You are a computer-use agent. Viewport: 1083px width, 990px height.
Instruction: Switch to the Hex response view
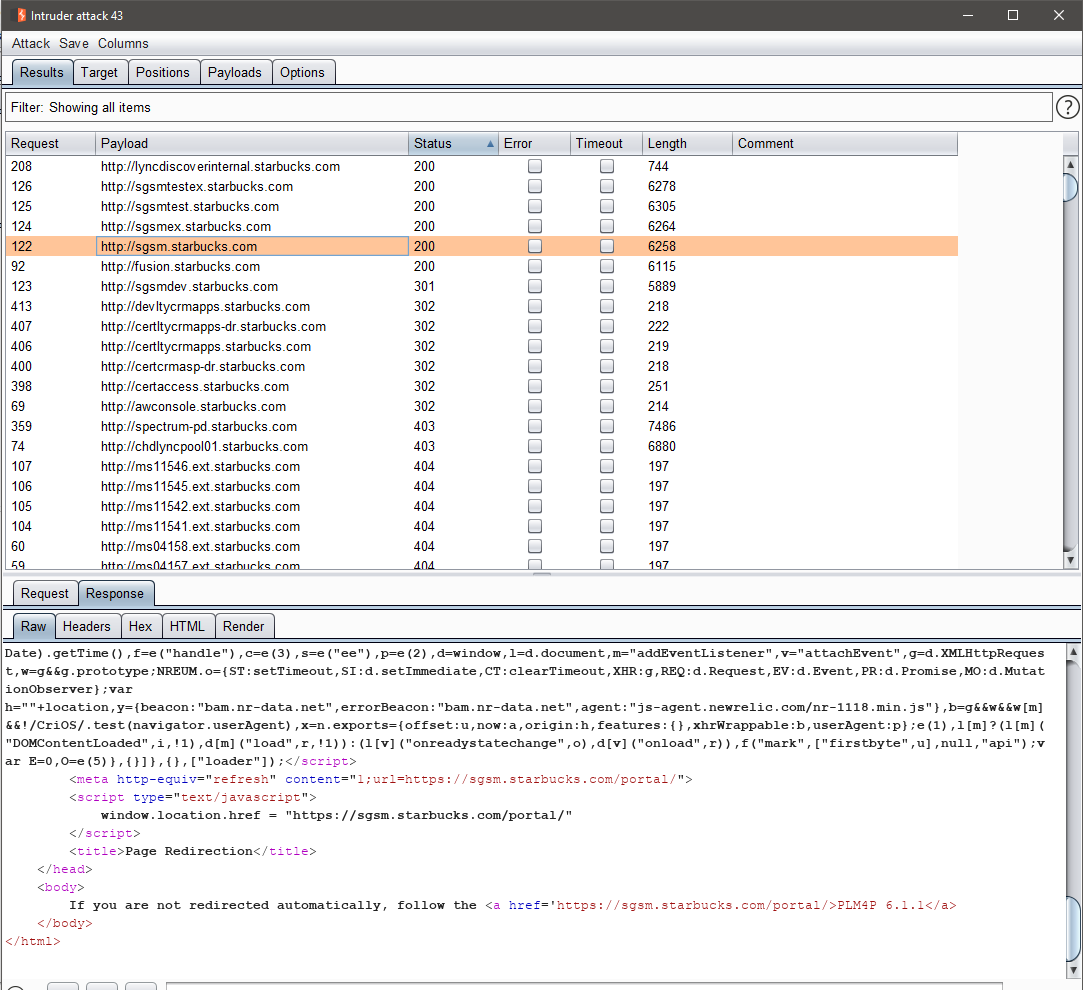[x=140, y=627]
